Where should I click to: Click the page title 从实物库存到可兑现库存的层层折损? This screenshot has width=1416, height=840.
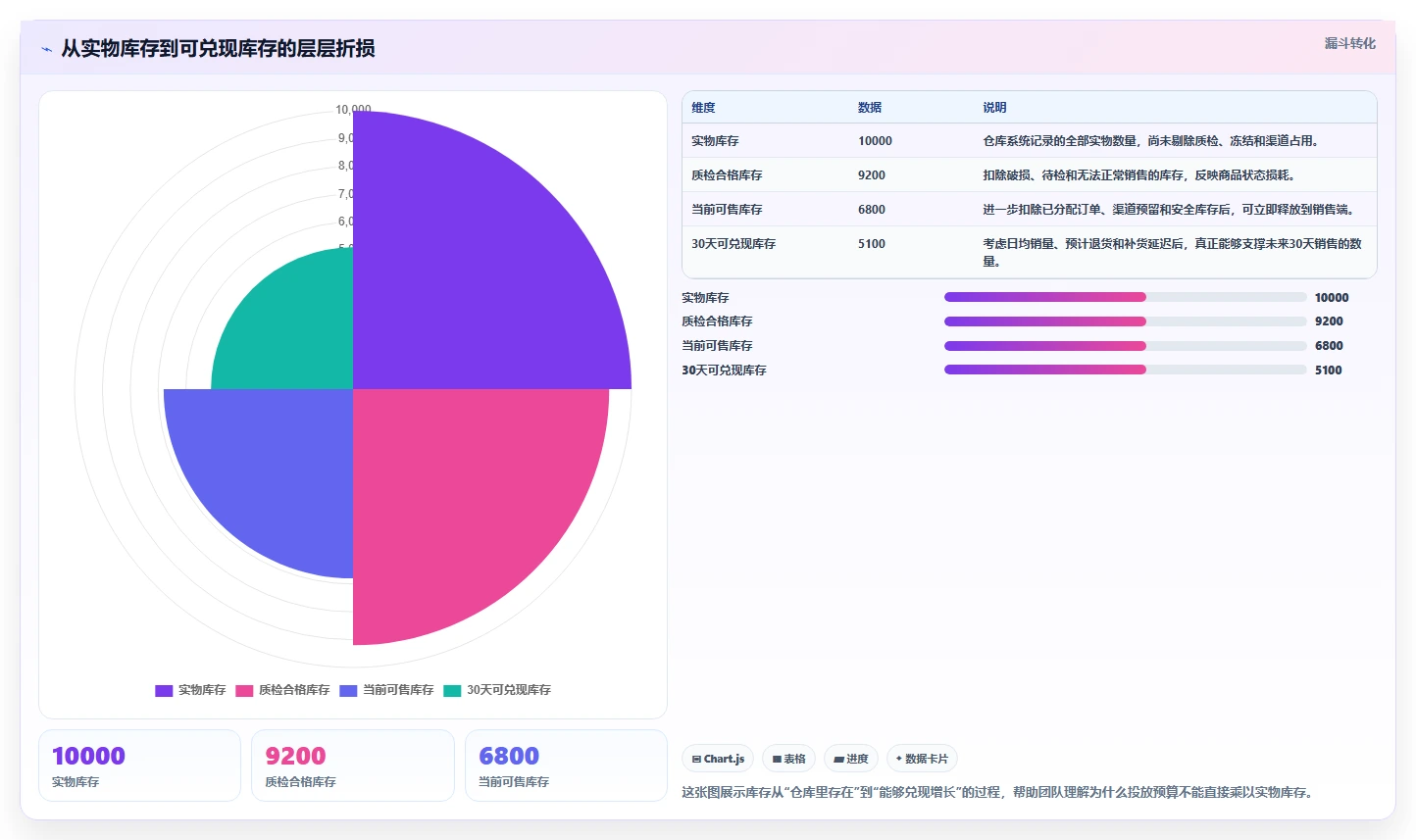coord(218,48)
